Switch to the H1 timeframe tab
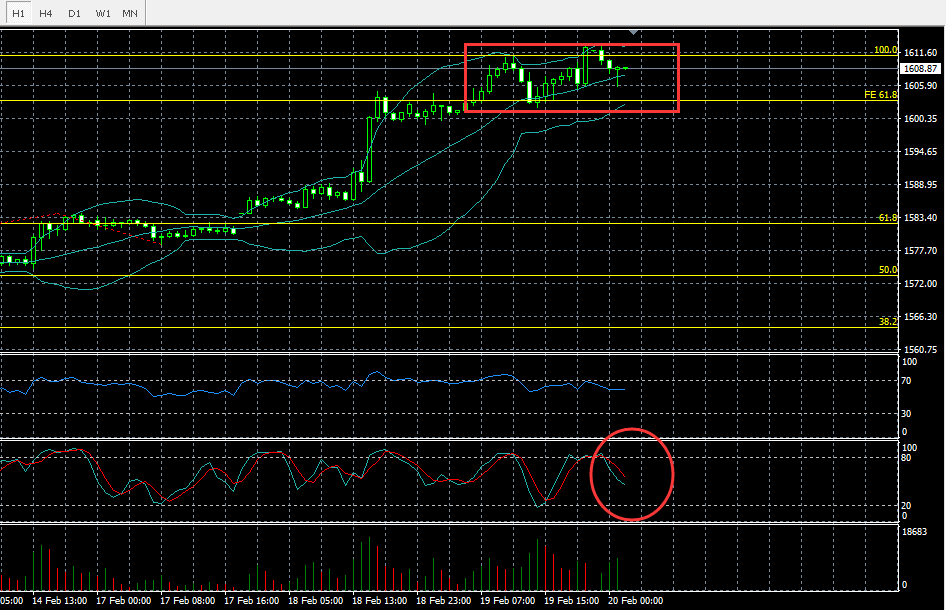Screen dimensions: 946x610 pyautogui.click(x=18, y=13)
